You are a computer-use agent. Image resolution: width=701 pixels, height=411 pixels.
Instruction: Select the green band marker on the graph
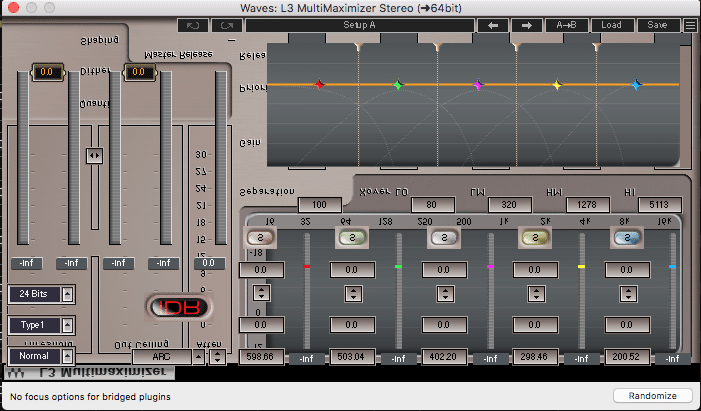(398, 84)
